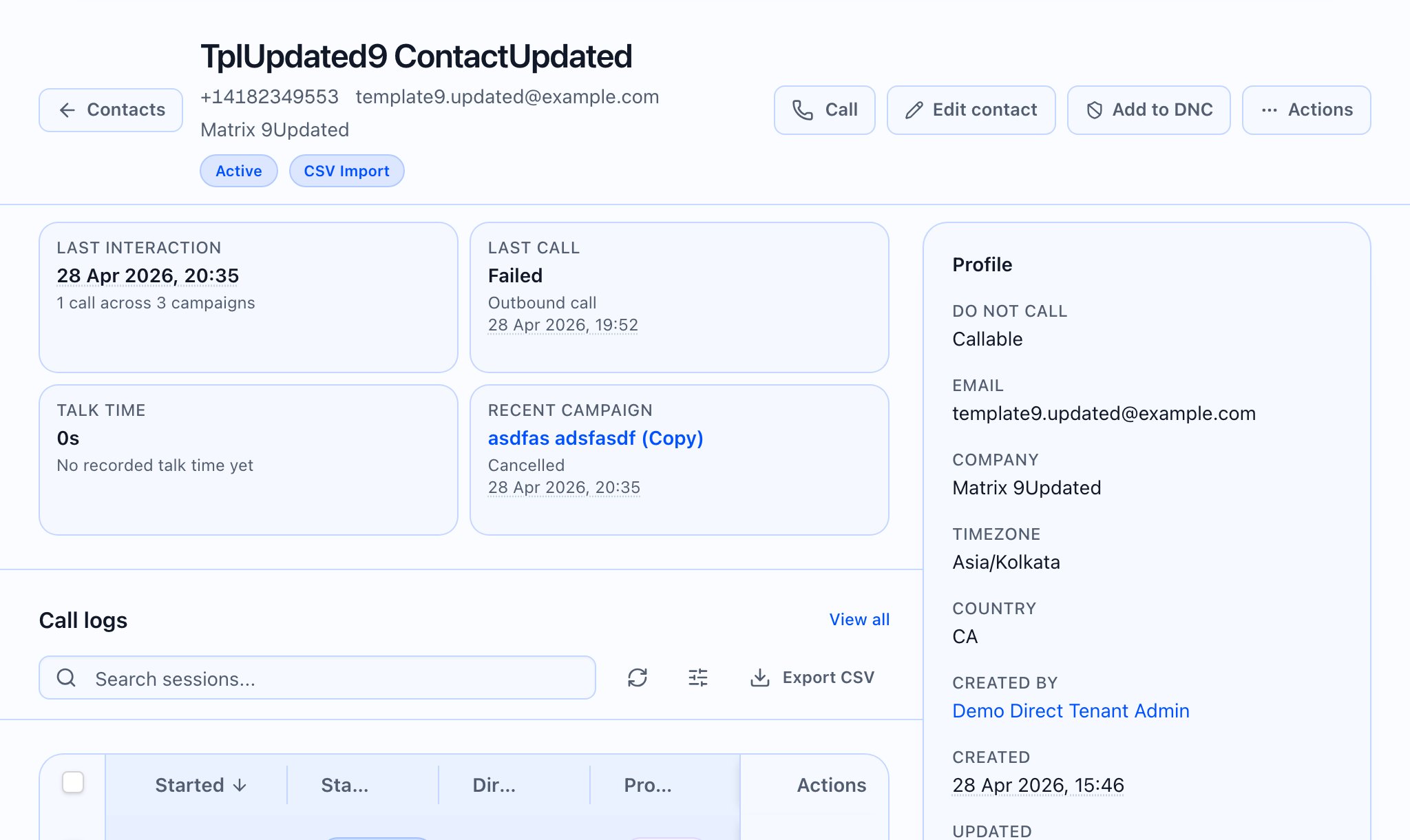Click the Actions column header in table
This screenshot has width=1410, height=840.
pos(831,785)
